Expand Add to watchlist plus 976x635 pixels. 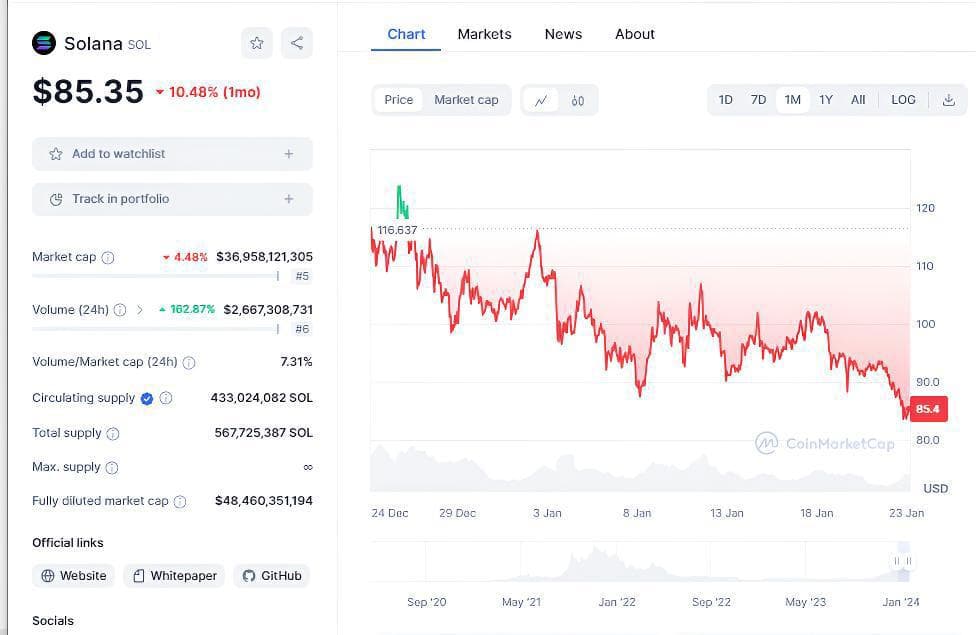[289, 154]
